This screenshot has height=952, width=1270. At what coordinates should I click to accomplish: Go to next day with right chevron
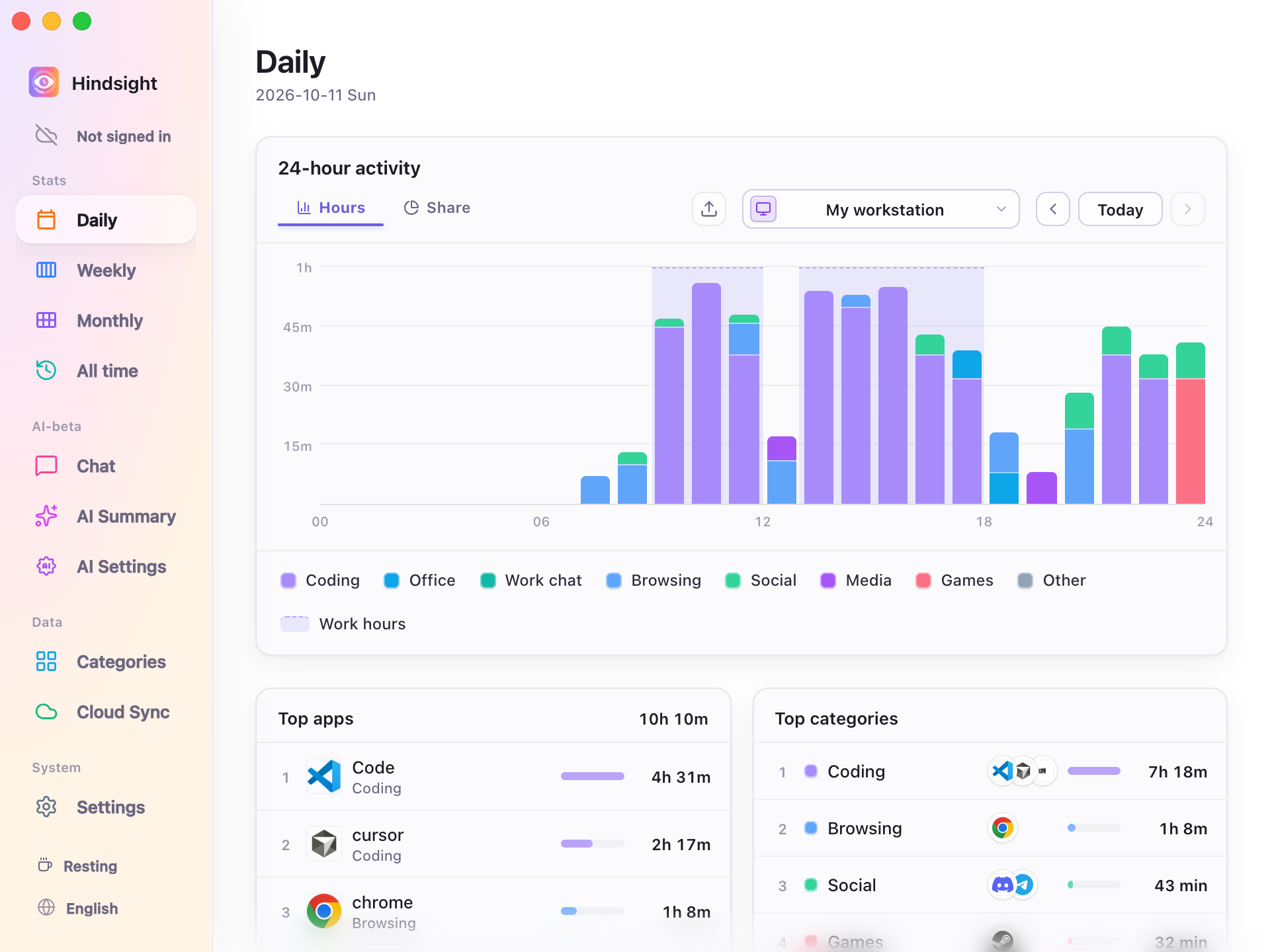click(1187, 209)
